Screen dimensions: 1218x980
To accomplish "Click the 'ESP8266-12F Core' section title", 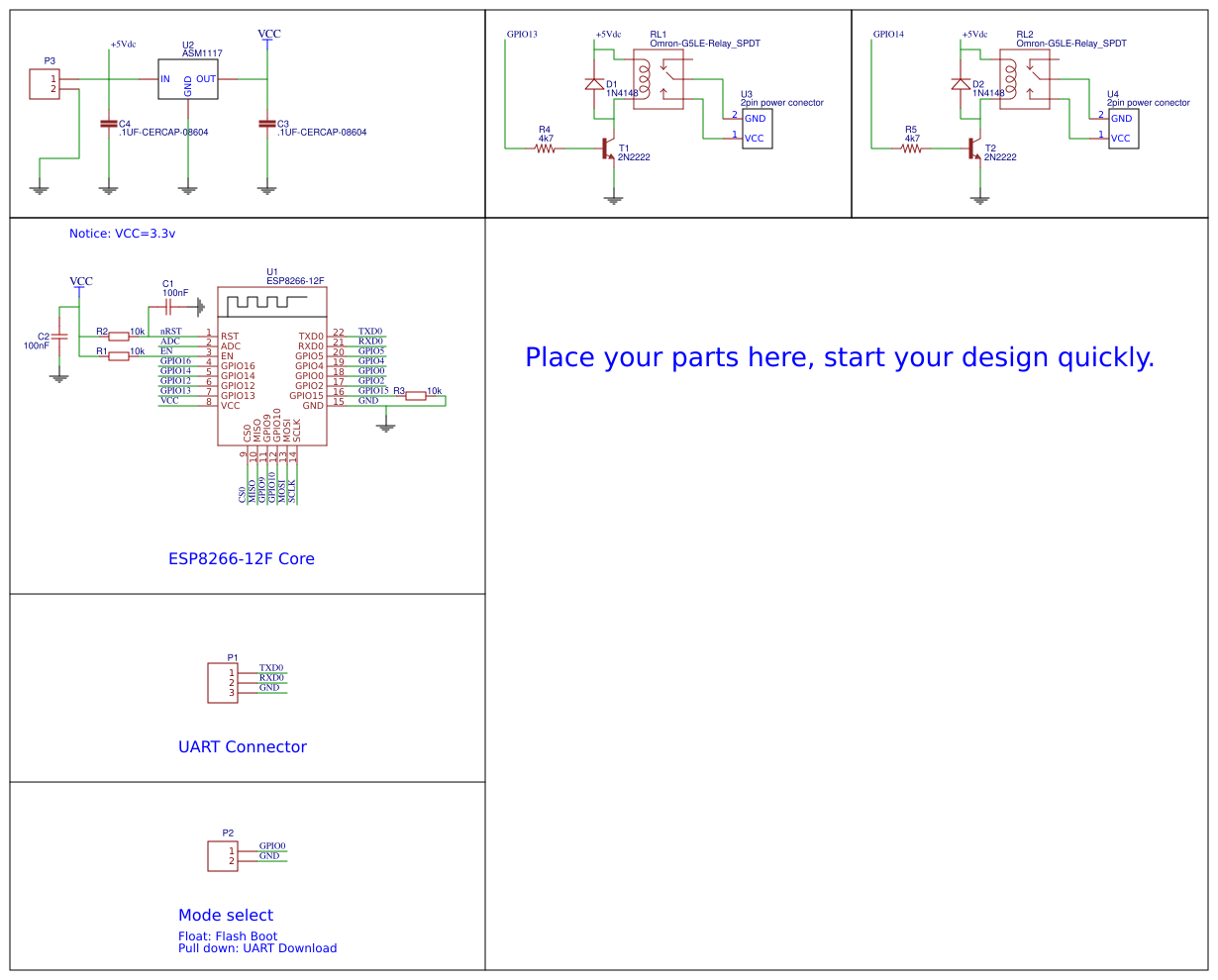I will click(x=242, y=558).
